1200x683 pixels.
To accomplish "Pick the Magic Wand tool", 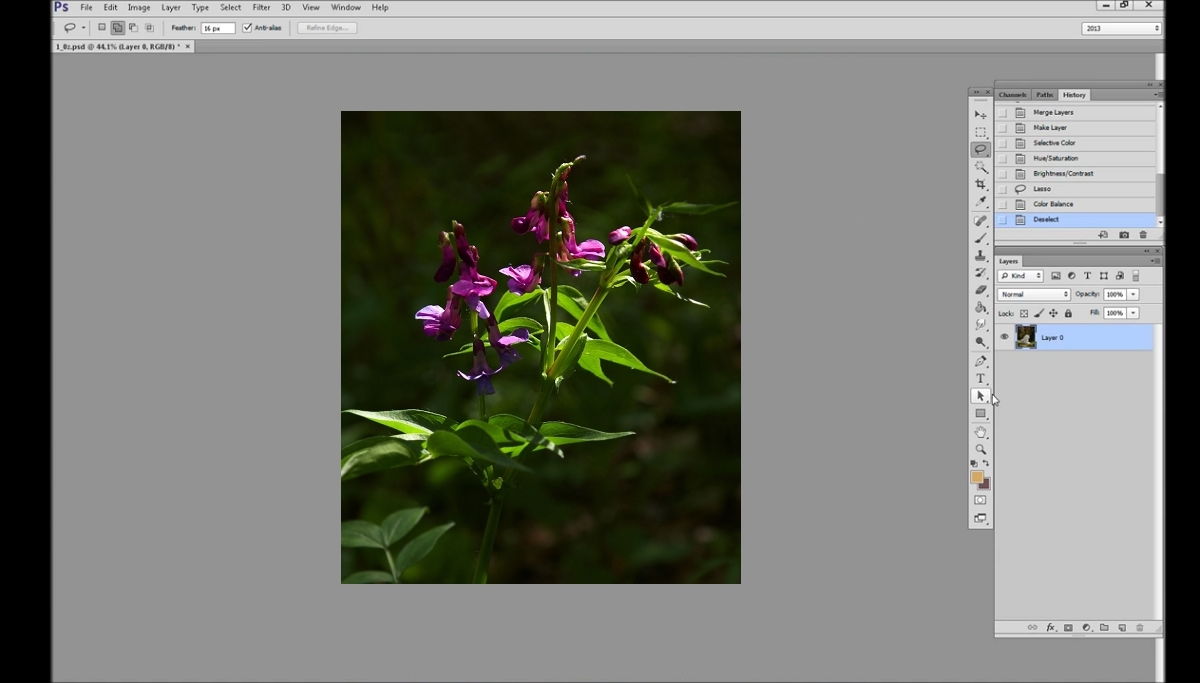I will [980, 167].
